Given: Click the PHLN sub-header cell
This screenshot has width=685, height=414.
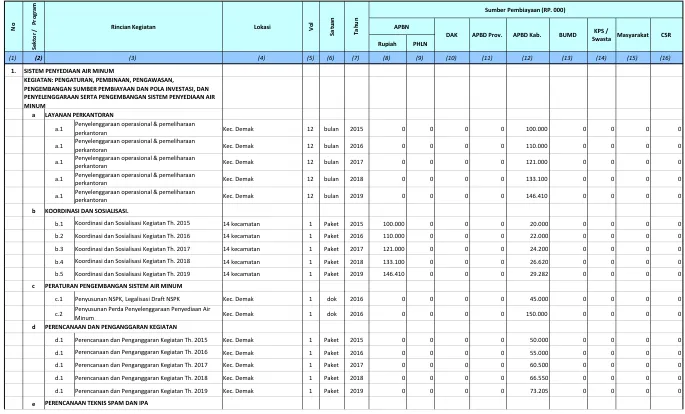Looking at the screenshot, I should click(x=420, y=44).
